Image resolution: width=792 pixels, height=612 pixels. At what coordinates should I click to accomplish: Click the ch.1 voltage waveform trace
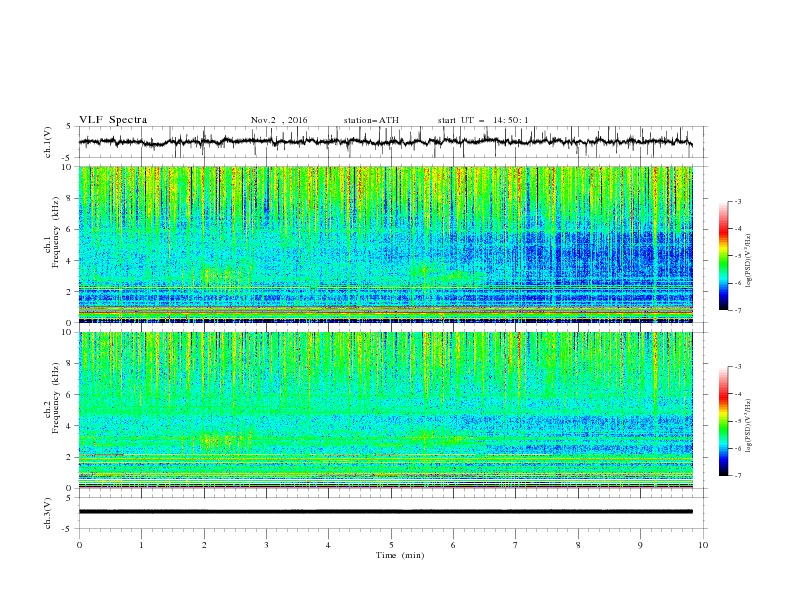click(x=385, y=141)
